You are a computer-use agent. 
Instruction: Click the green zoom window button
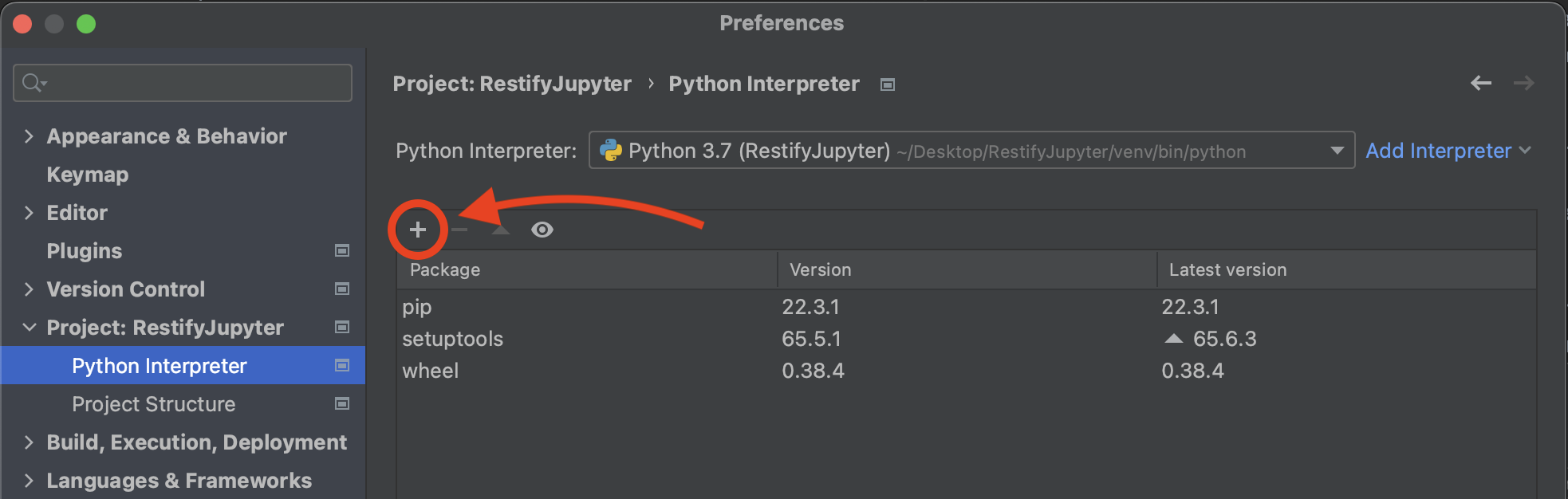pos(86,24)
